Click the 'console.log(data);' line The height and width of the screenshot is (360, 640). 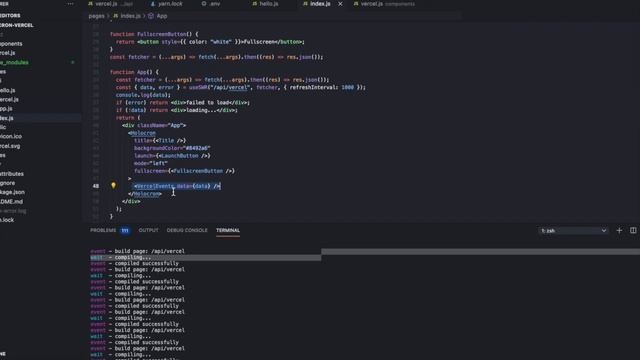pos(143,95)
